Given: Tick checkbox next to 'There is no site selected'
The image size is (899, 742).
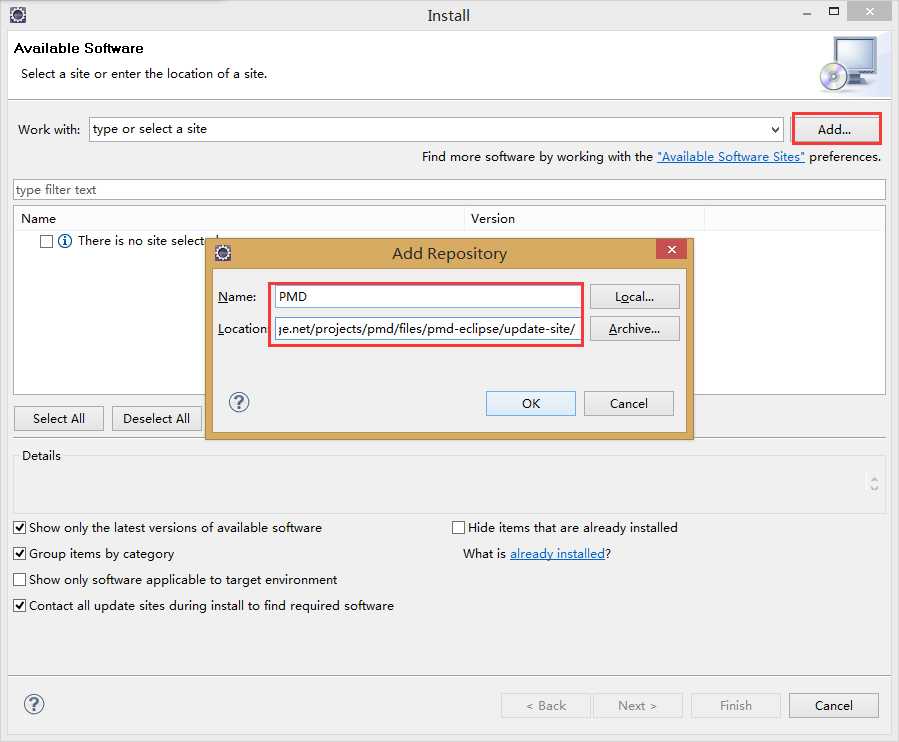Looking at the screenshot, I should (46, 241).
